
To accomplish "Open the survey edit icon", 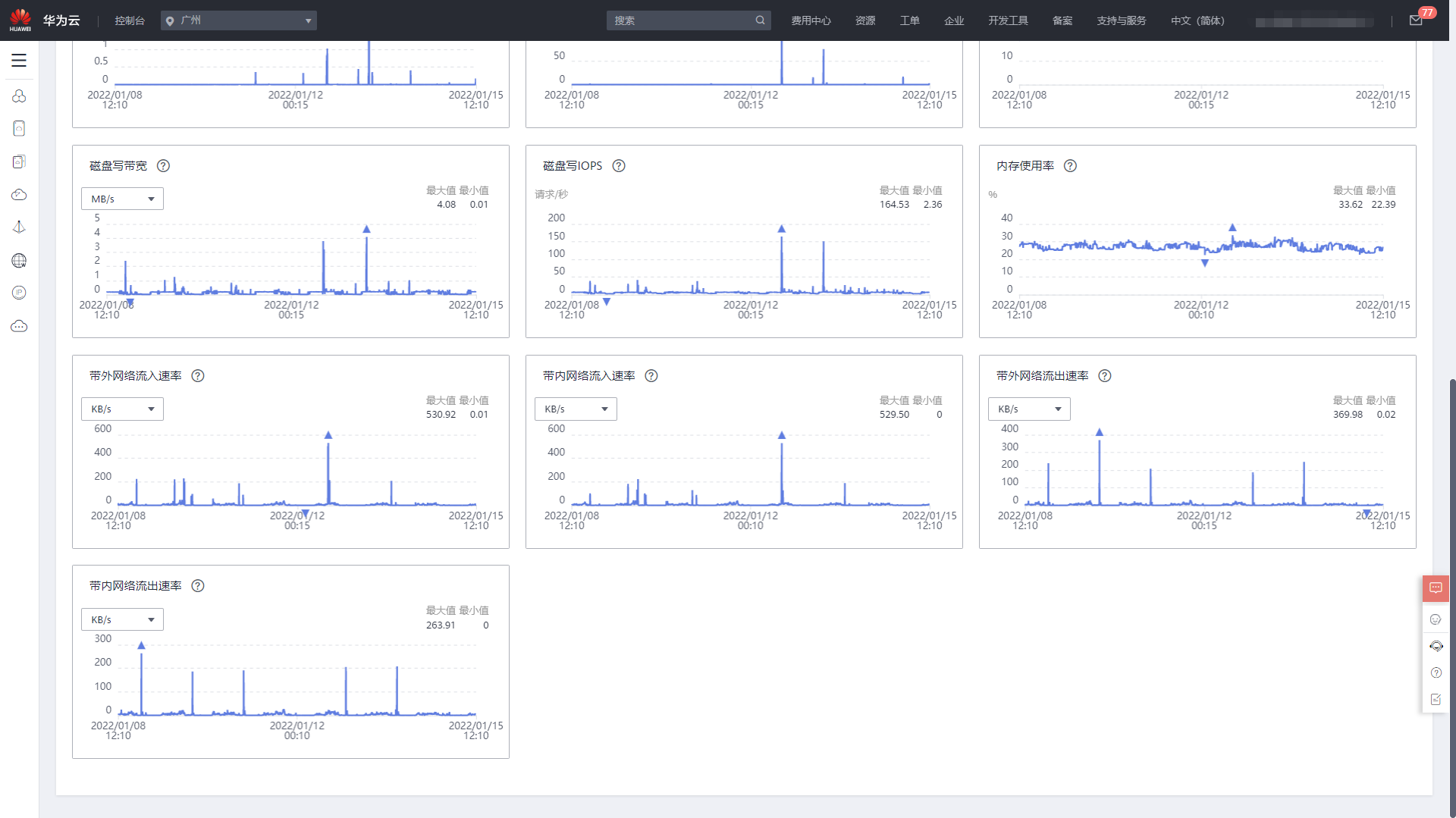I will (1436, 700).
